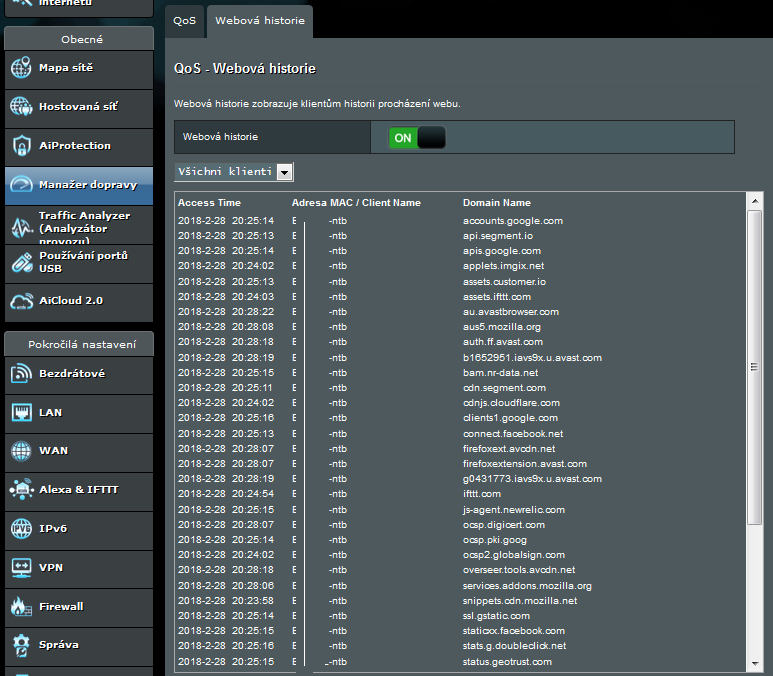Screen dimensions: 773x676
Task: Switch to the QoS tab
Action: [x=185, y=20]
